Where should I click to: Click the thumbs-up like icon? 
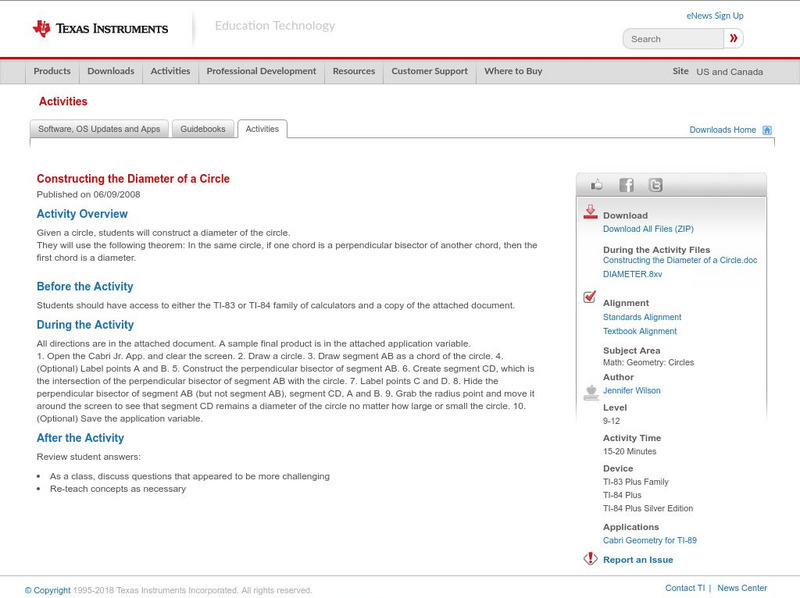(x=596, y=185)
